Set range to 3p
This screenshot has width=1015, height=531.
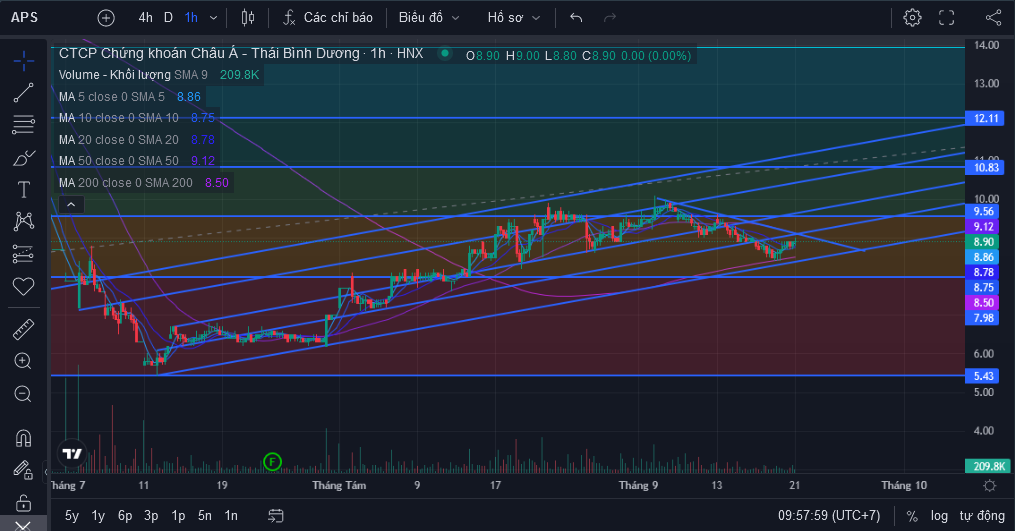click(x=151, y=515)
